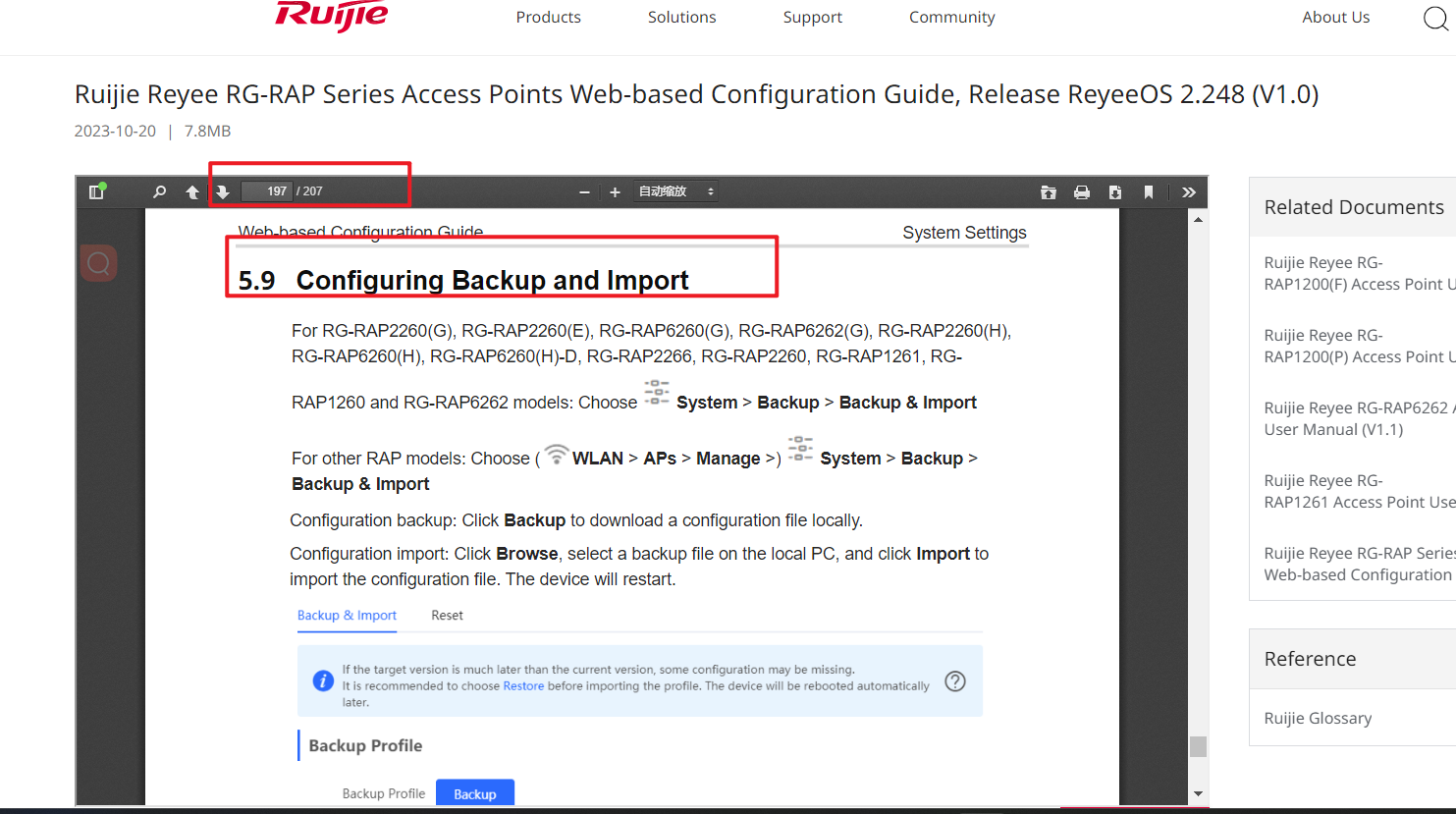
Task: Open find-in-document magnifier in PDF toolbar
Action: click(159, 191)
